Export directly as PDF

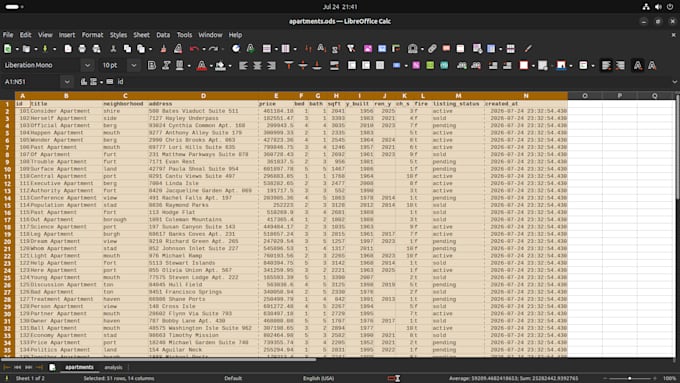[68, 49]
